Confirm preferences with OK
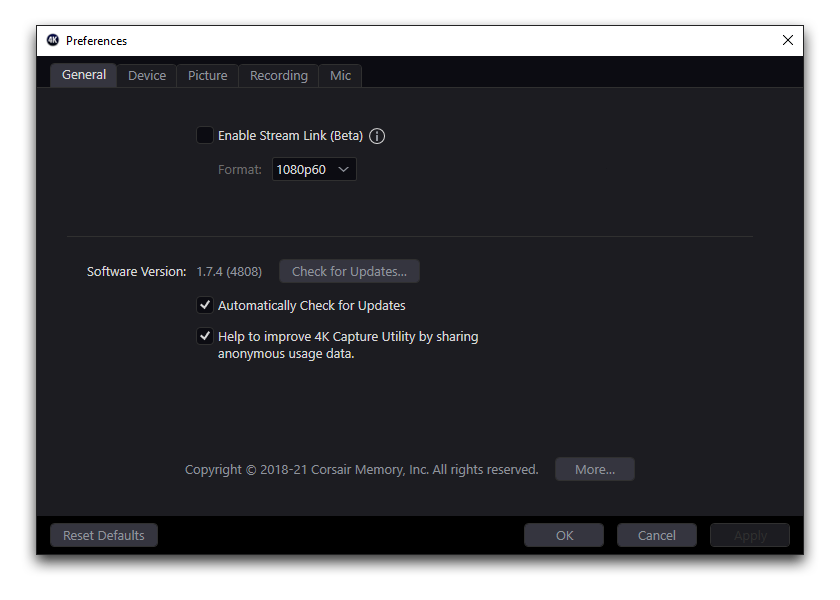 (563, 534)
